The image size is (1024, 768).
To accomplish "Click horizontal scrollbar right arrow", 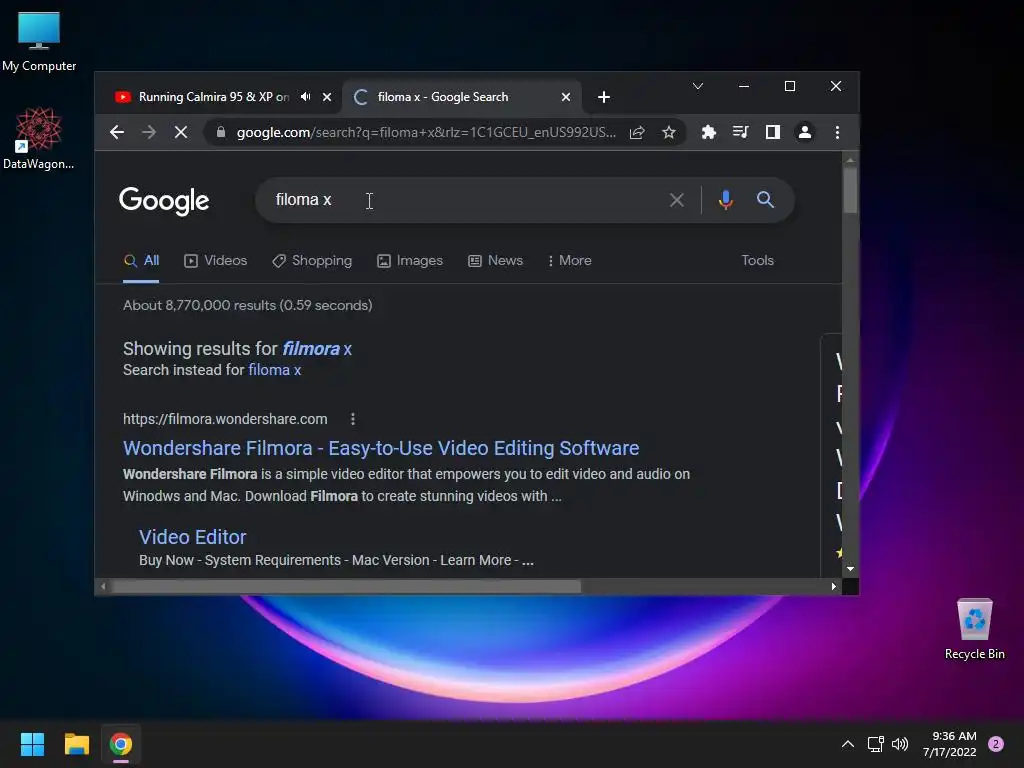I will click(833, 586).
